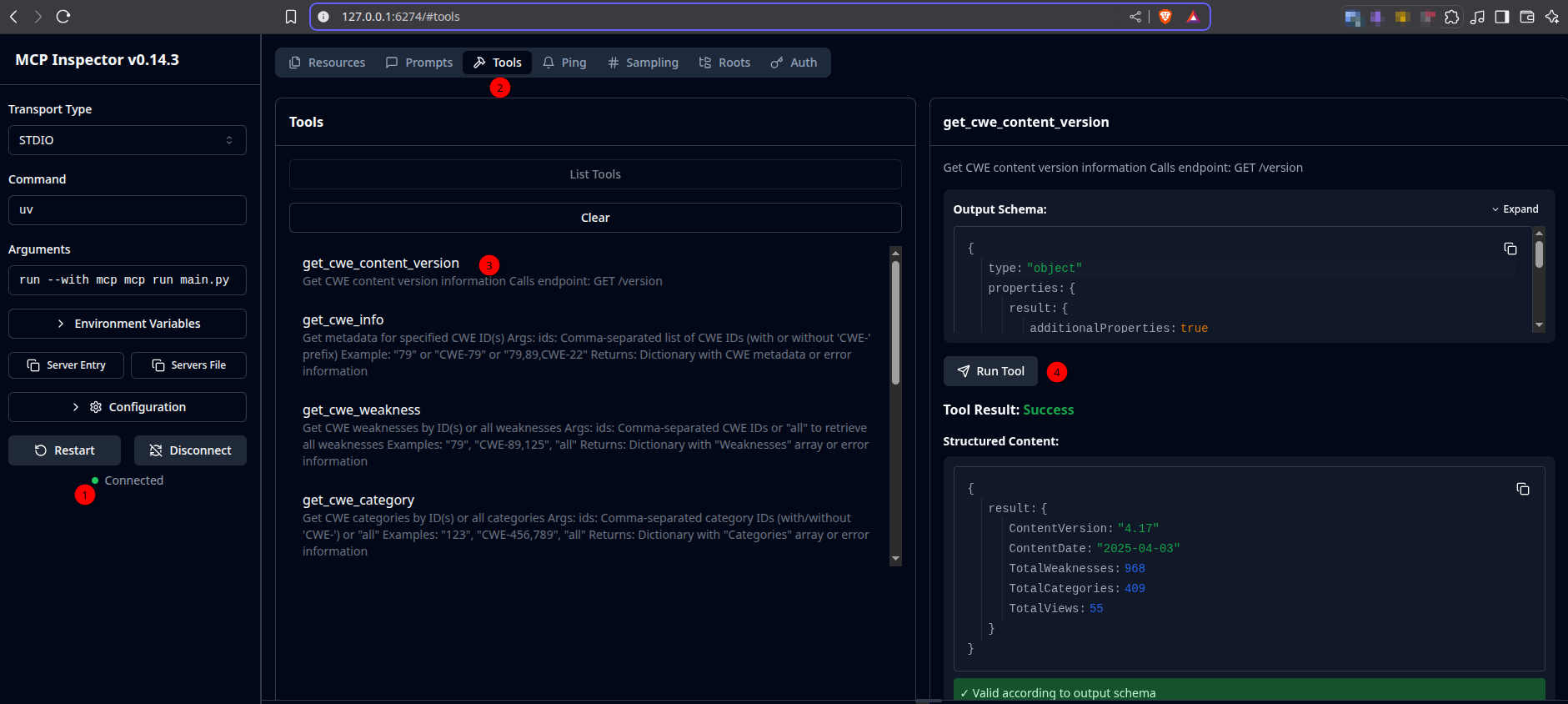Click the TotalCategories value 409

pyautogui.click(x=1135, y=589)
